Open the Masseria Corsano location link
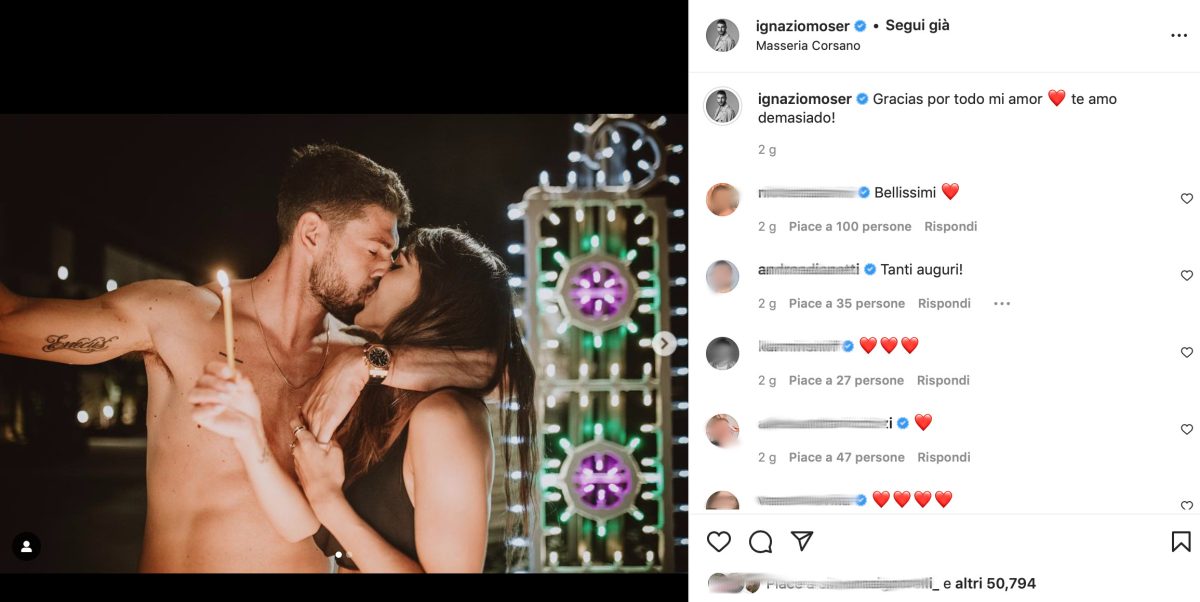The width and height of the screenshot is (1200, 602). [x=808, y=46]
